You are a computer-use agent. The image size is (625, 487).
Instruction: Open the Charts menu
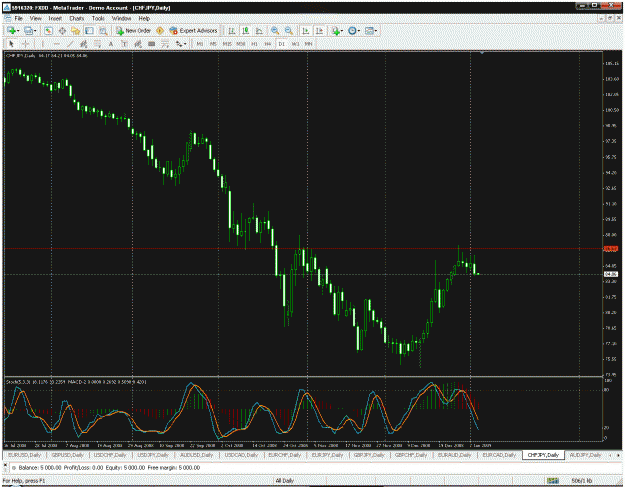click(77, 18)
